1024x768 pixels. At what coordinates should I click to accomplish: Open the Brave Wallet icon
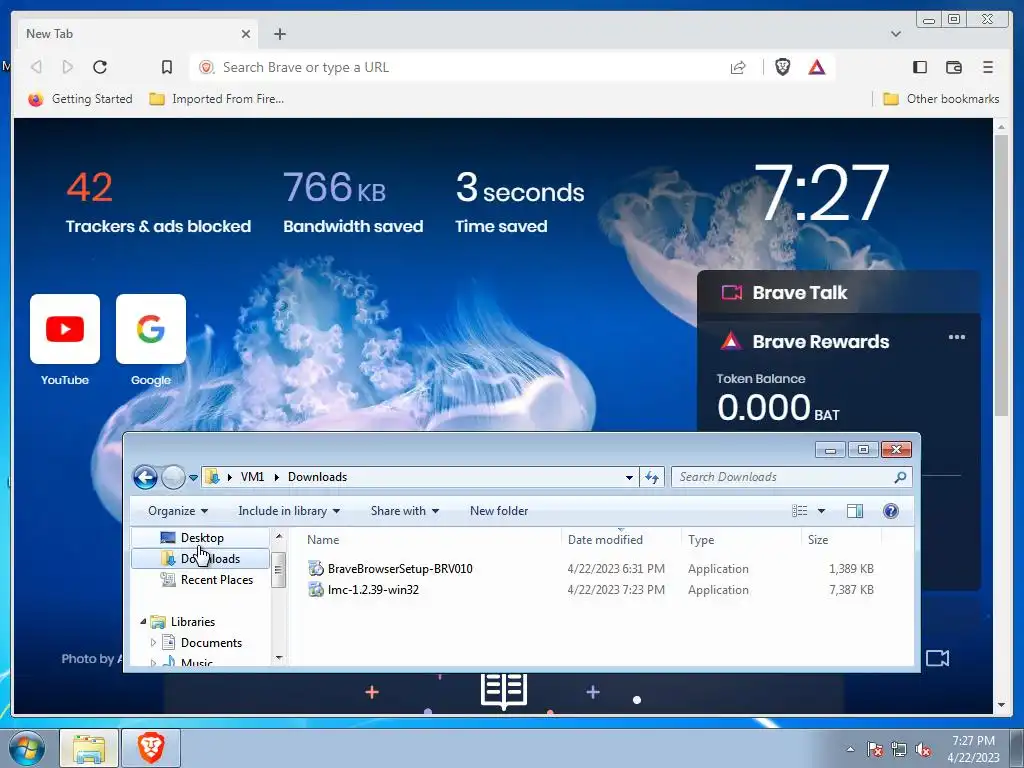(x=953, y=67)
